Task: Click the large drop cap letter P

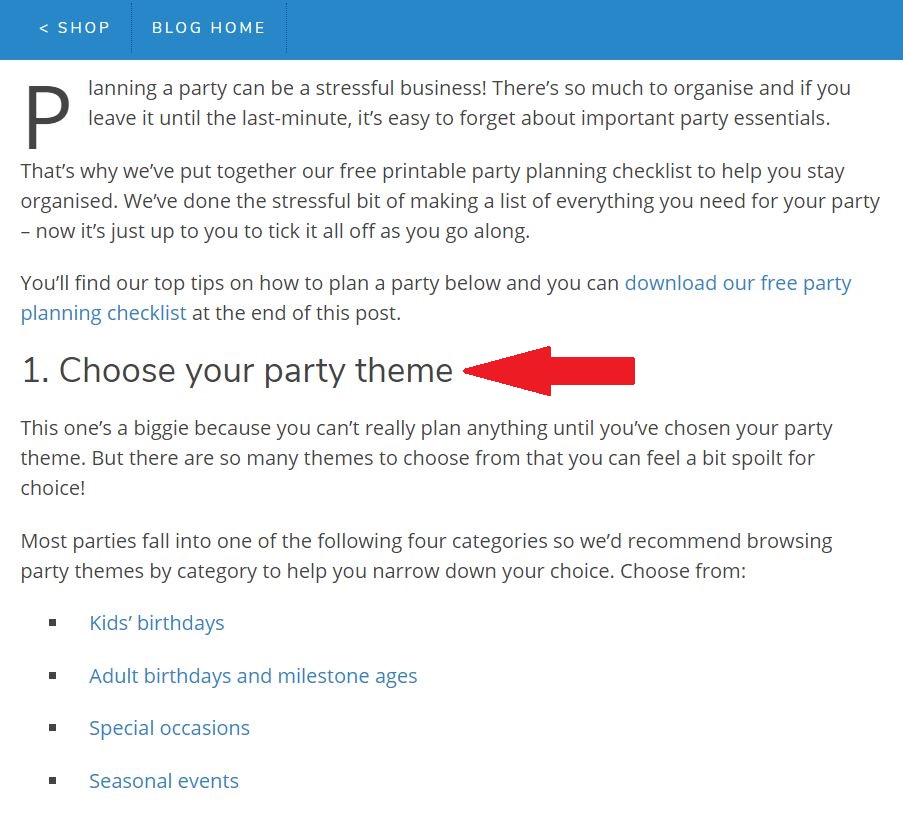Action: point(47,119)
